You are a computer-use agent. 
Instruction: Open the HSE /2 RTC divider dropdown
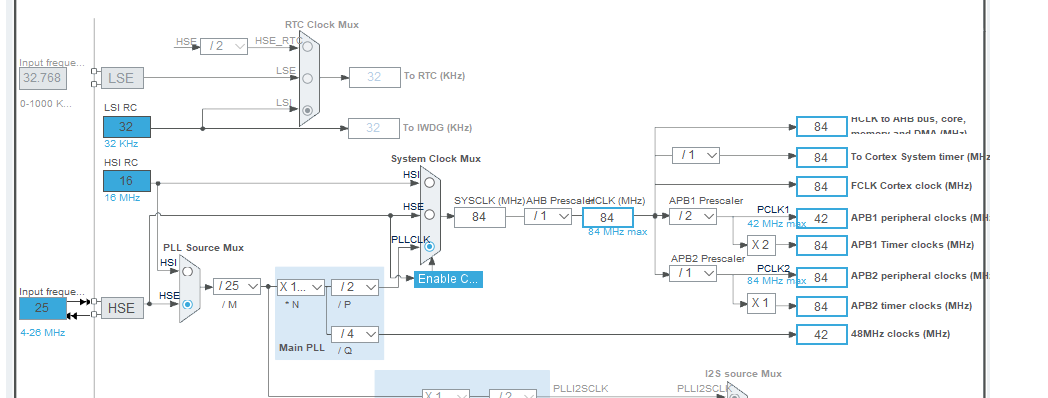(224, 46)
